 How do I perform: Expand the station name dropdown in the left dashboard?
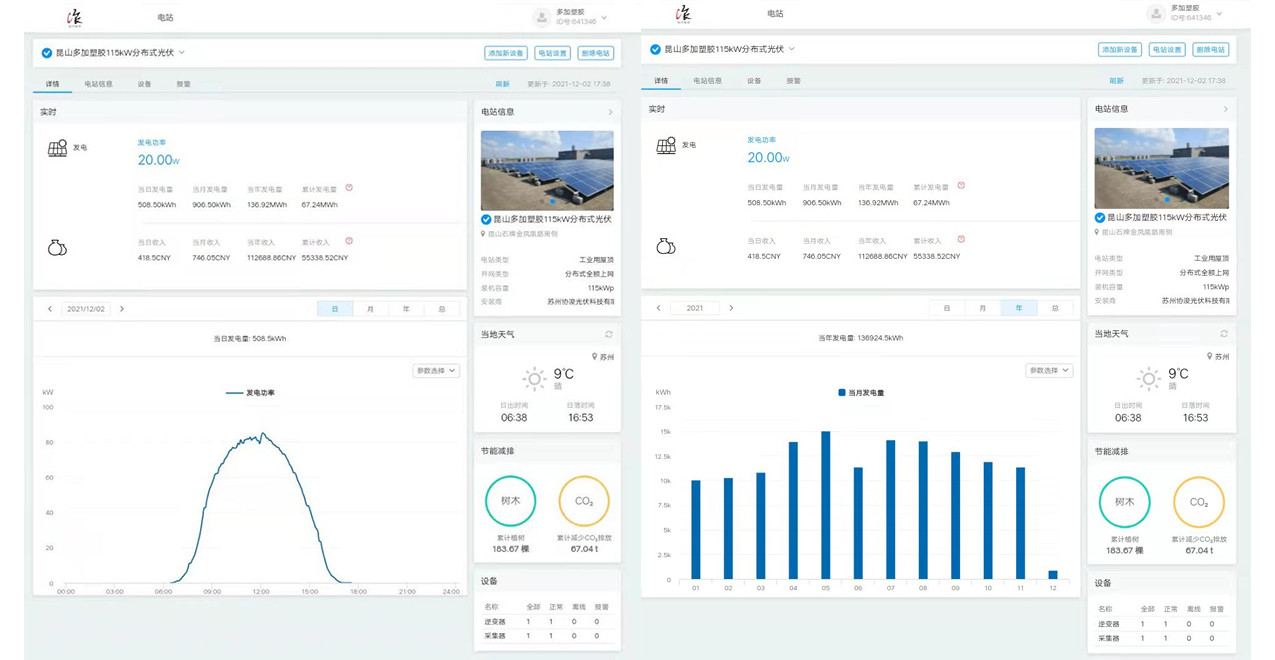[182, 52]
